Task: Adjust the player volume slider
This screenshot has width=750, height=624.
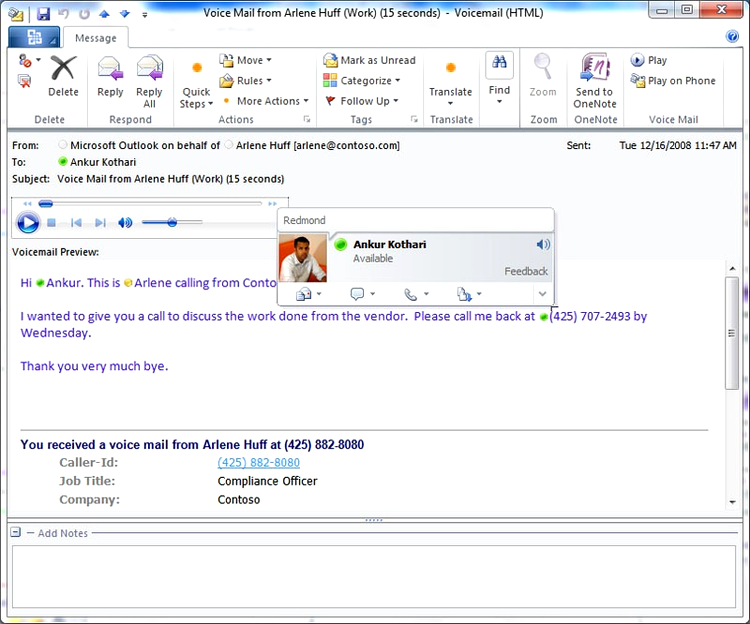Action: (x=172, y=222)
